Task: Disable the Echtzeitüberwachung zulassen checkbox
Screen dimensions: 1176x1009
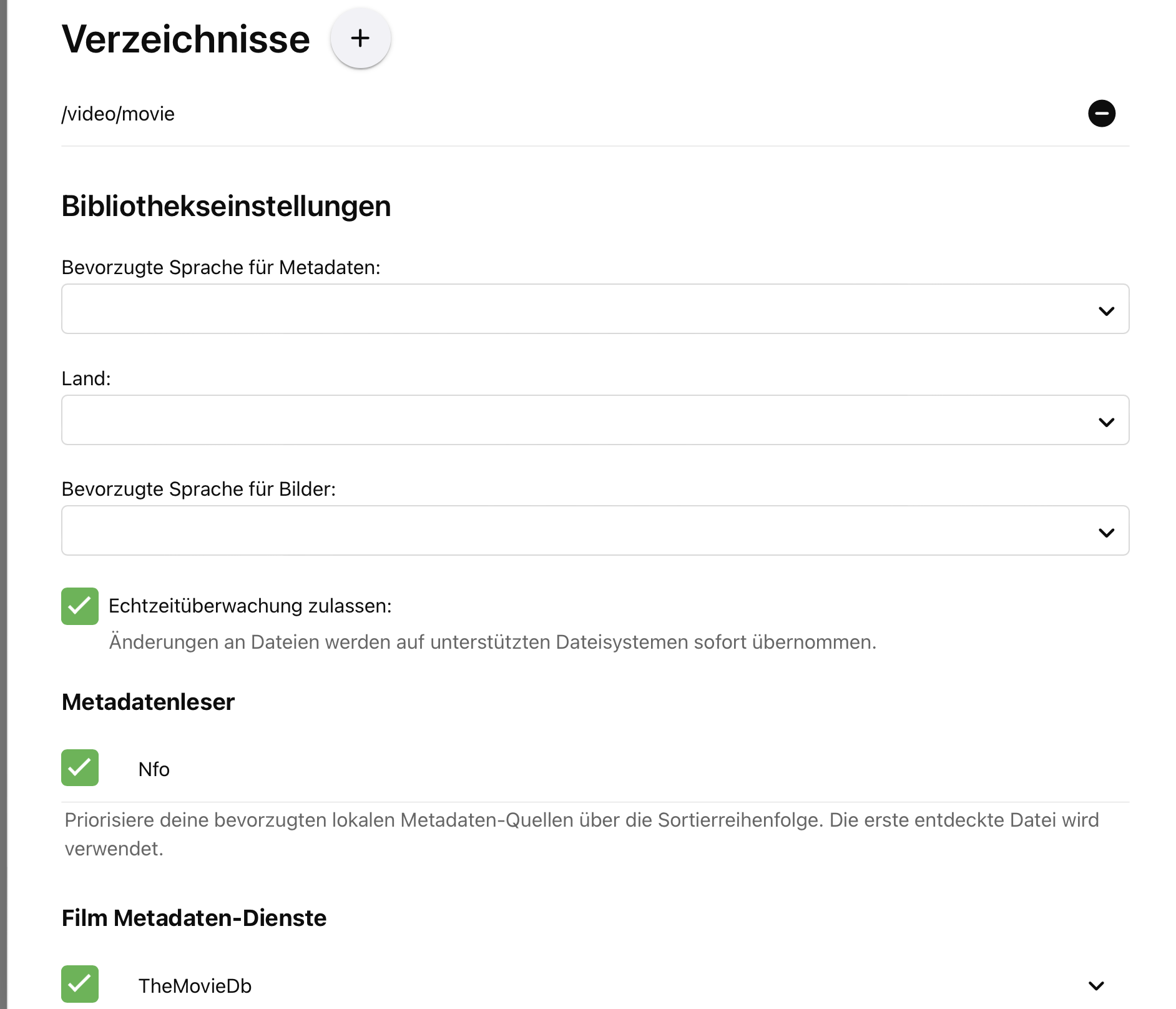Action: point(80,606)
